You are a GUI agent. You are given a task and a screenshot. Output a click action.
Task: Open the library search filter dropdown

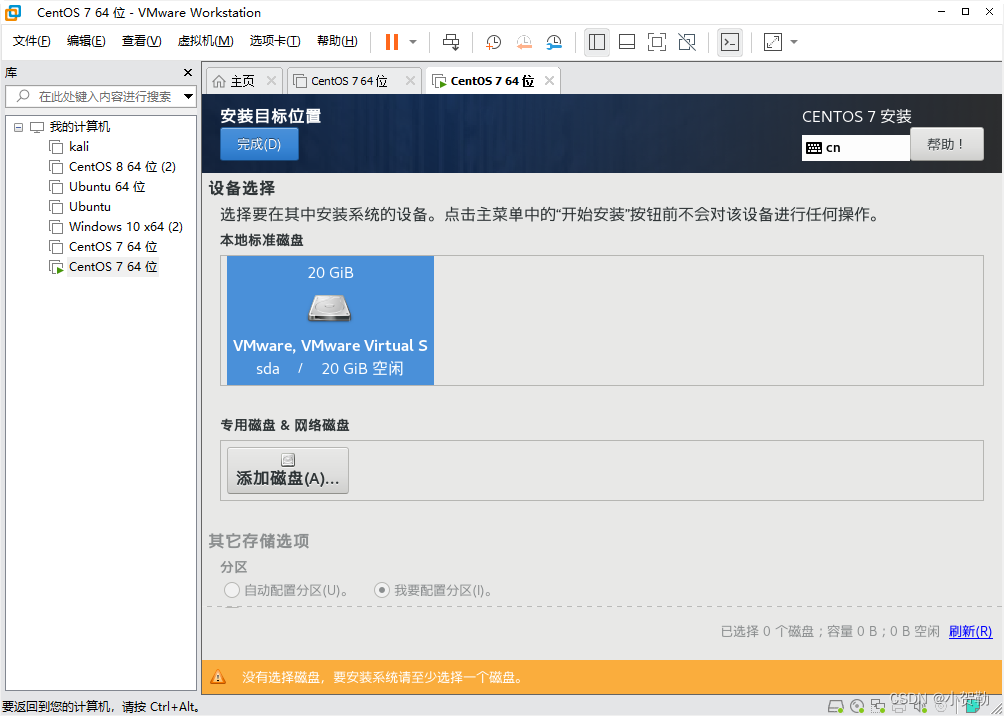tap(188, 97)
